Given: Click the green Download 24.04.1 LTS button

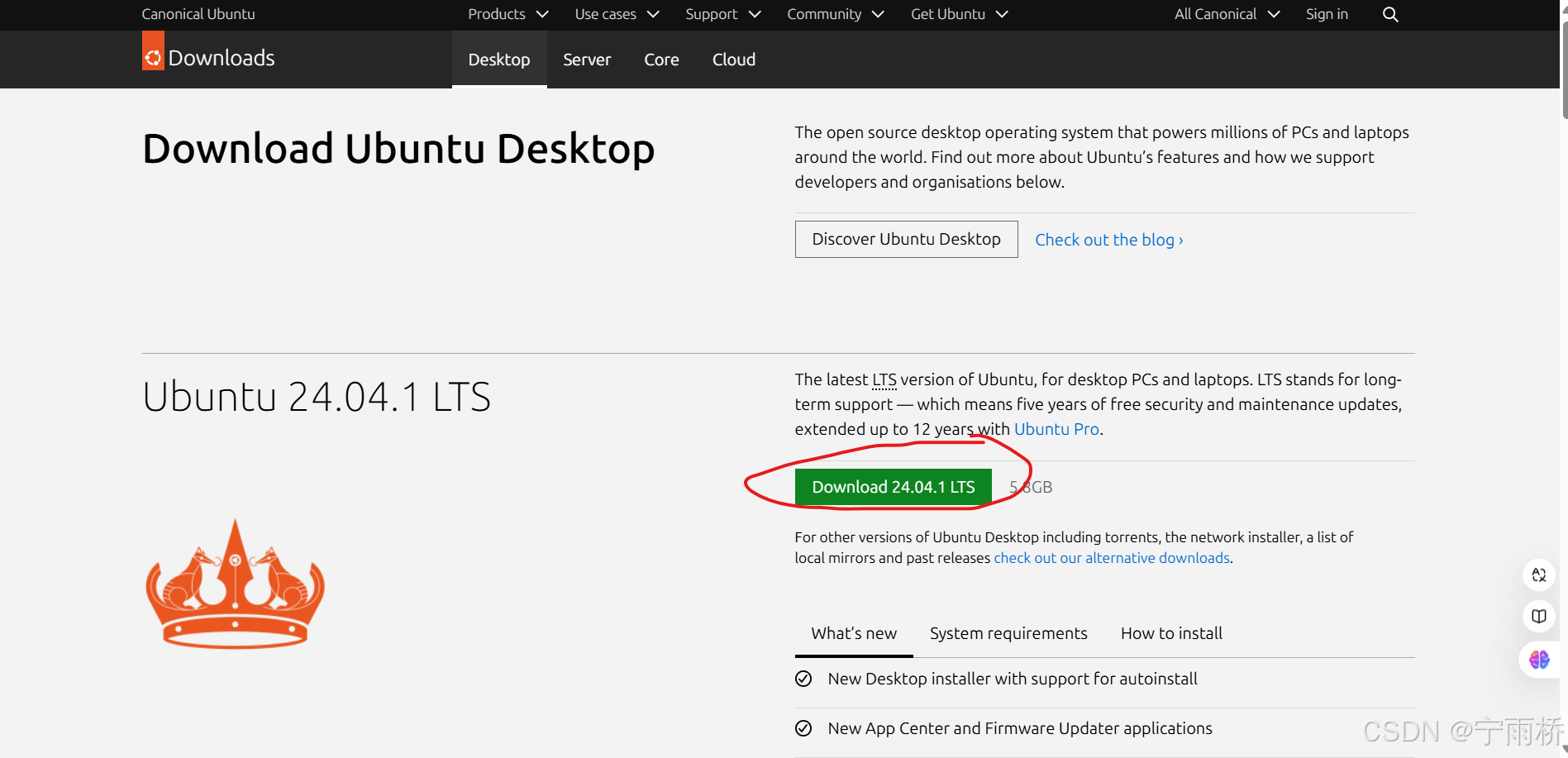Looking at the screenshot, I should [x=894, y=487].
